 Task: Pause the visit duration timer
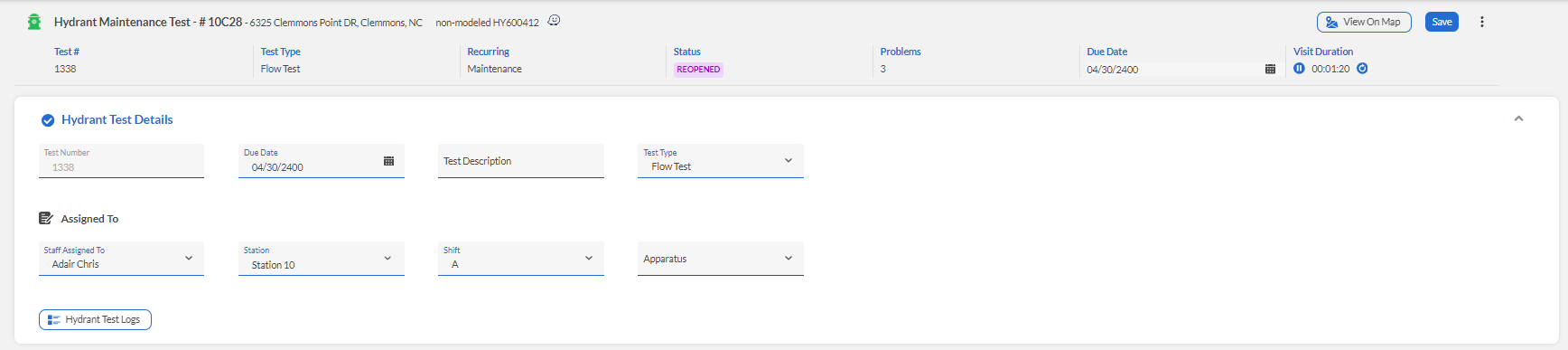tap(1299, 69)
